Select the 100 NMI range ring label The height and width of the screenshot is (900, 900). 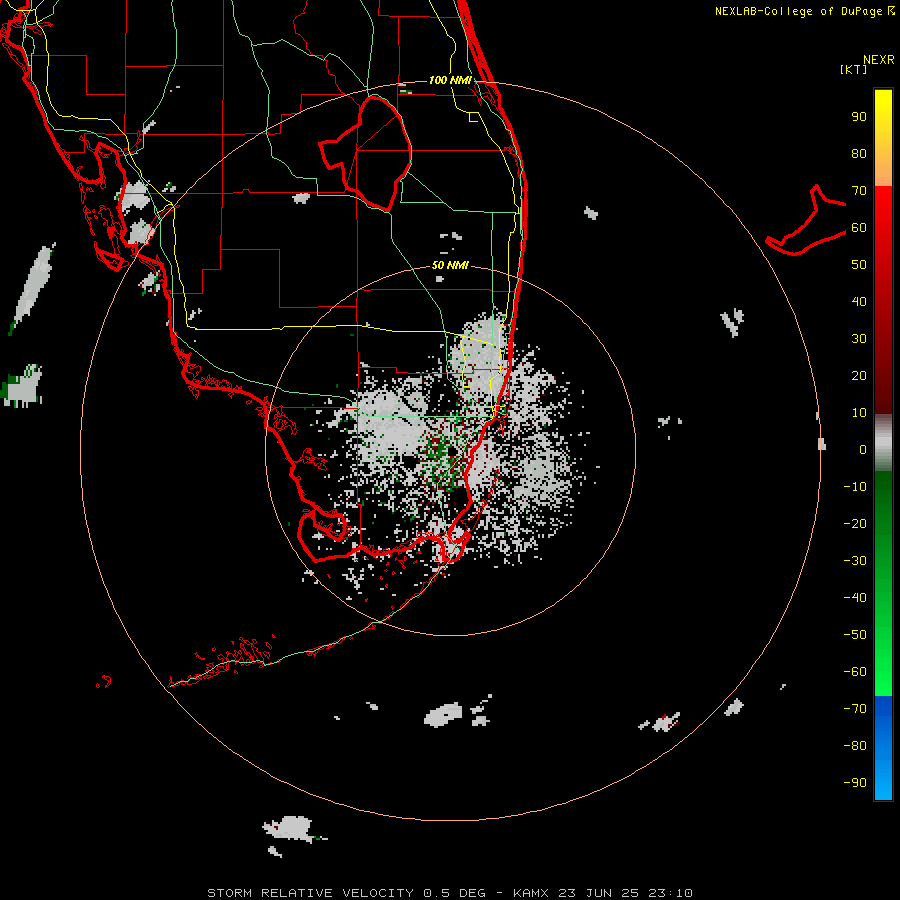click(x=450, y=80)
